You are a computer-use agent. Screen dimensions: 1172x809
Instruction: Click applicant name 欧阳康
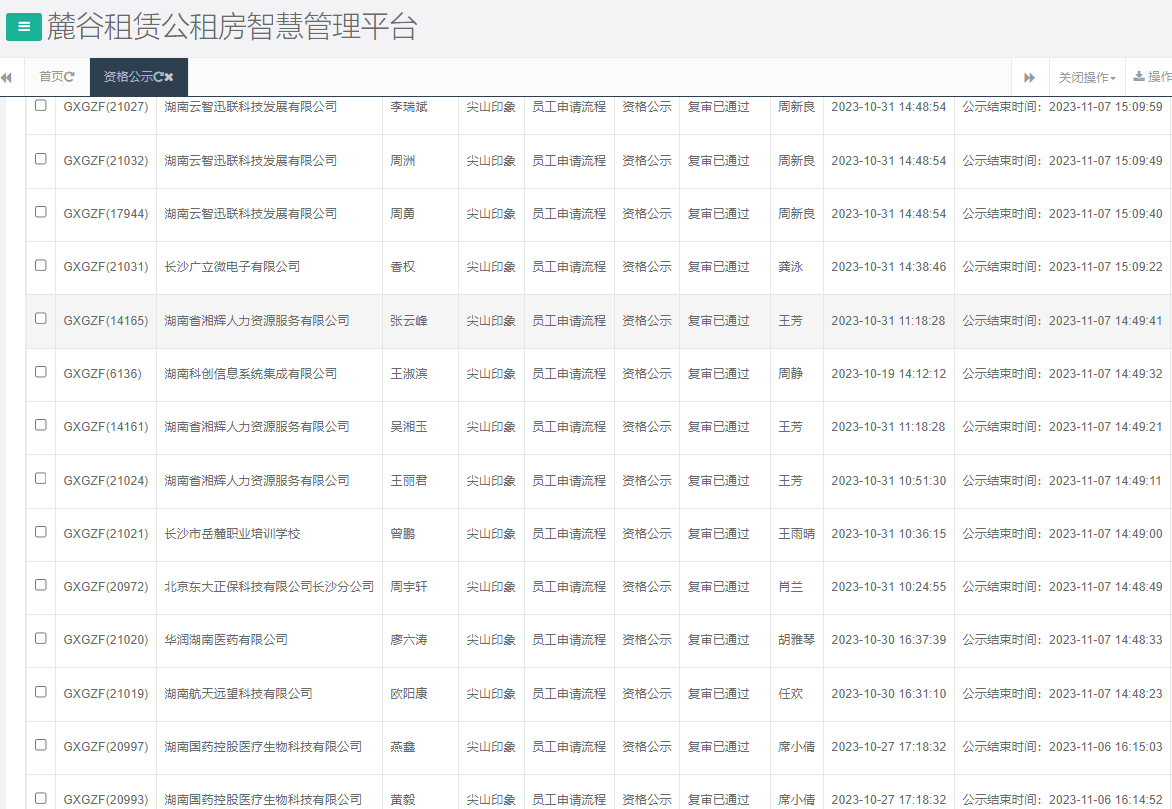(x=409, y=694)
